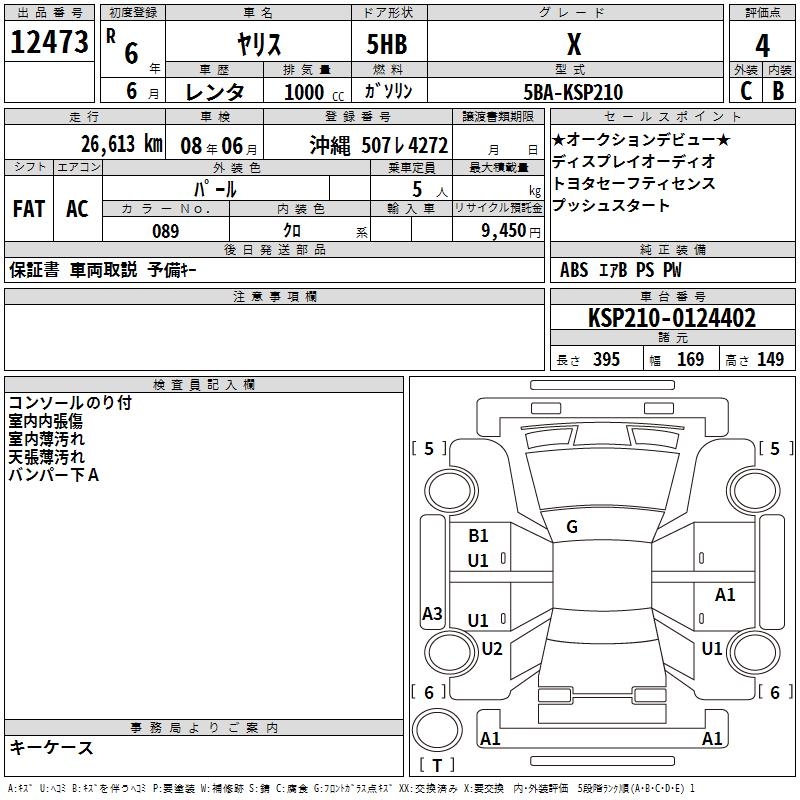Select length value 395
Viewport: 800px width, 800px height.
tap(606, 359)
